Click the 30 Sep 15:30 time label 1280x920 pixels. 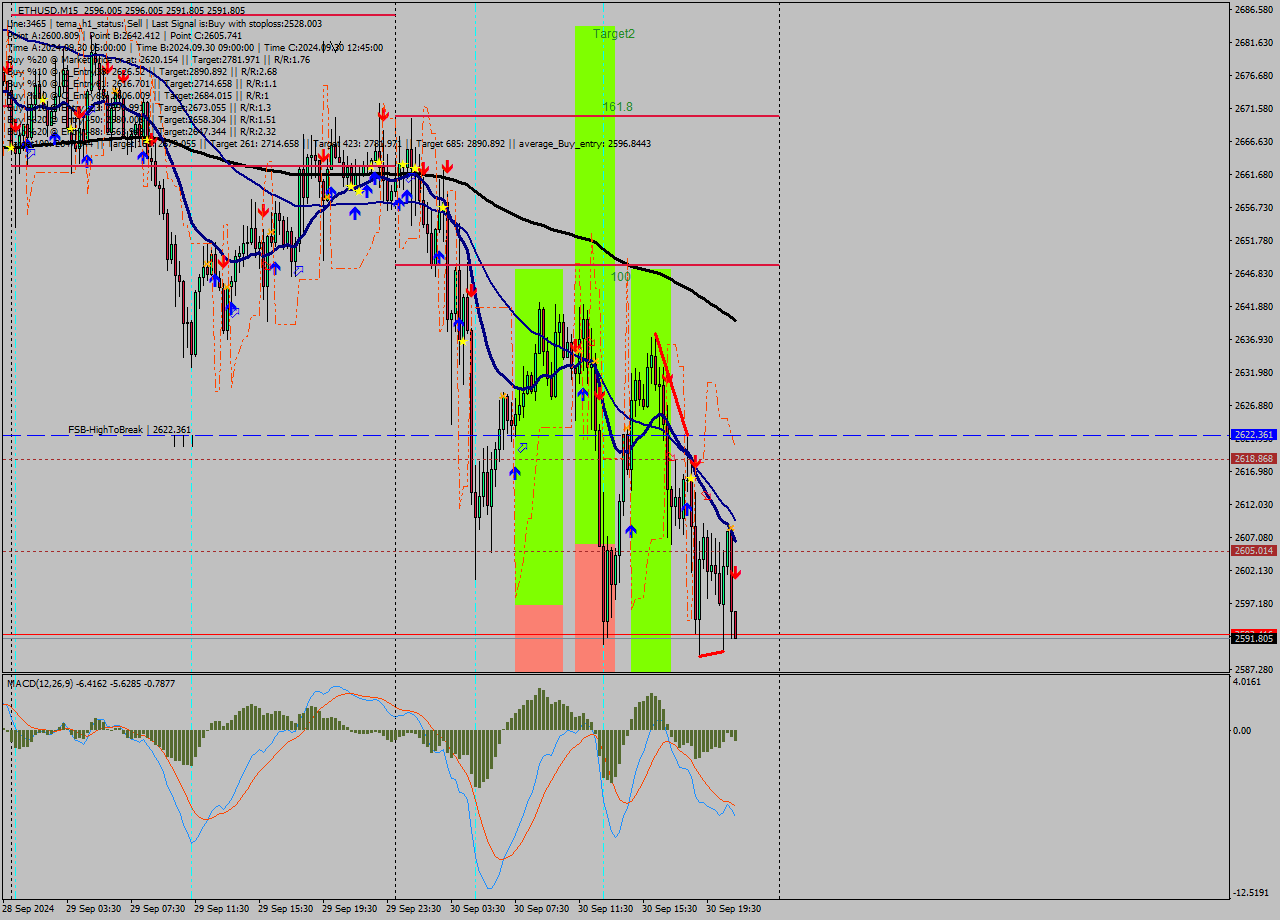[x=670, y=909]
